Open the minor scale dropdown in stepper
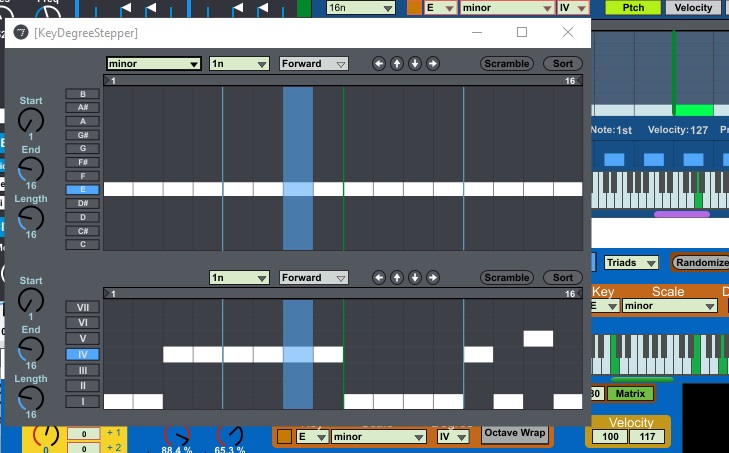The width and height of the screenshot is (729, 453). point(154,64)
